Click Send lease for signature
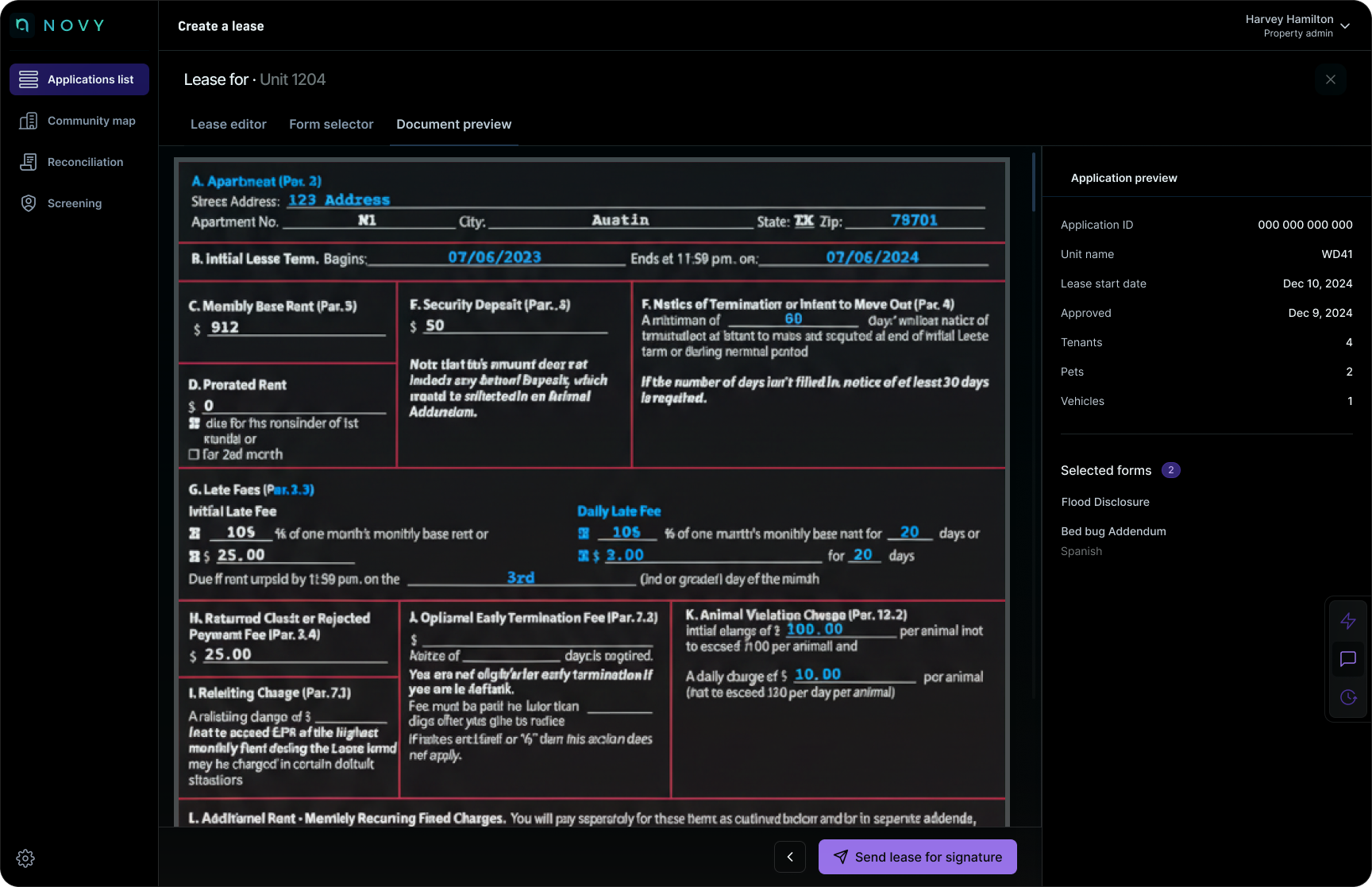Viewport: 1372px width, 887px height. [917, 857]
